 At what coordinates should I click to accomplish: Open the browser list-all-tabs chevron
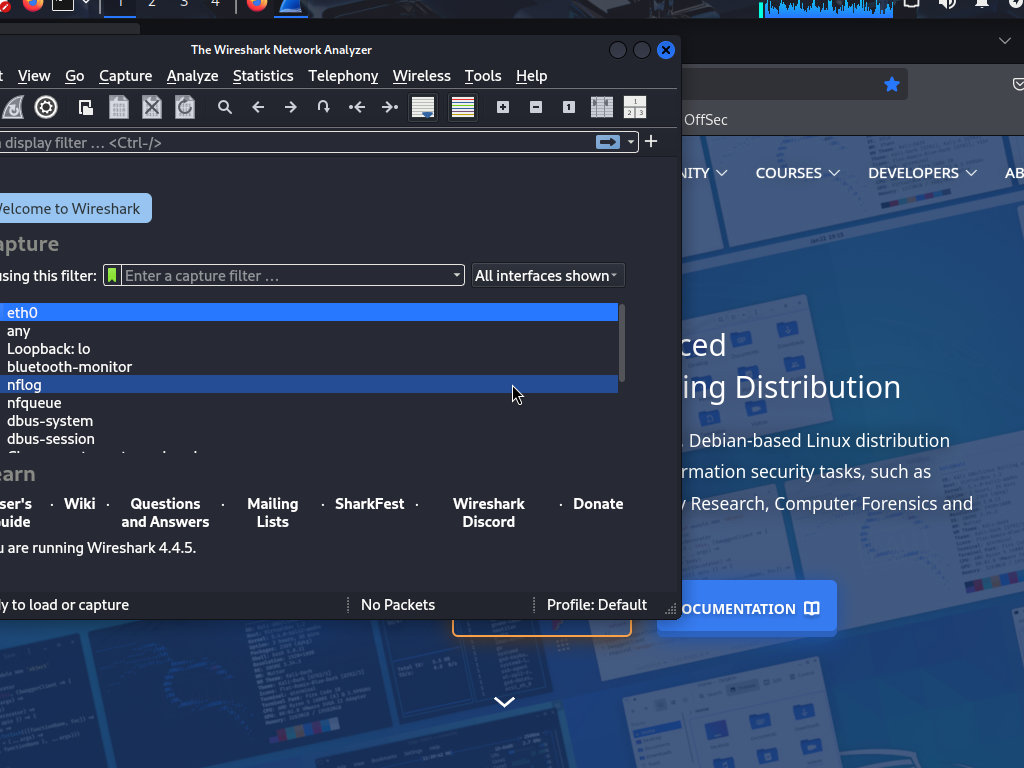coord(1004,40)
